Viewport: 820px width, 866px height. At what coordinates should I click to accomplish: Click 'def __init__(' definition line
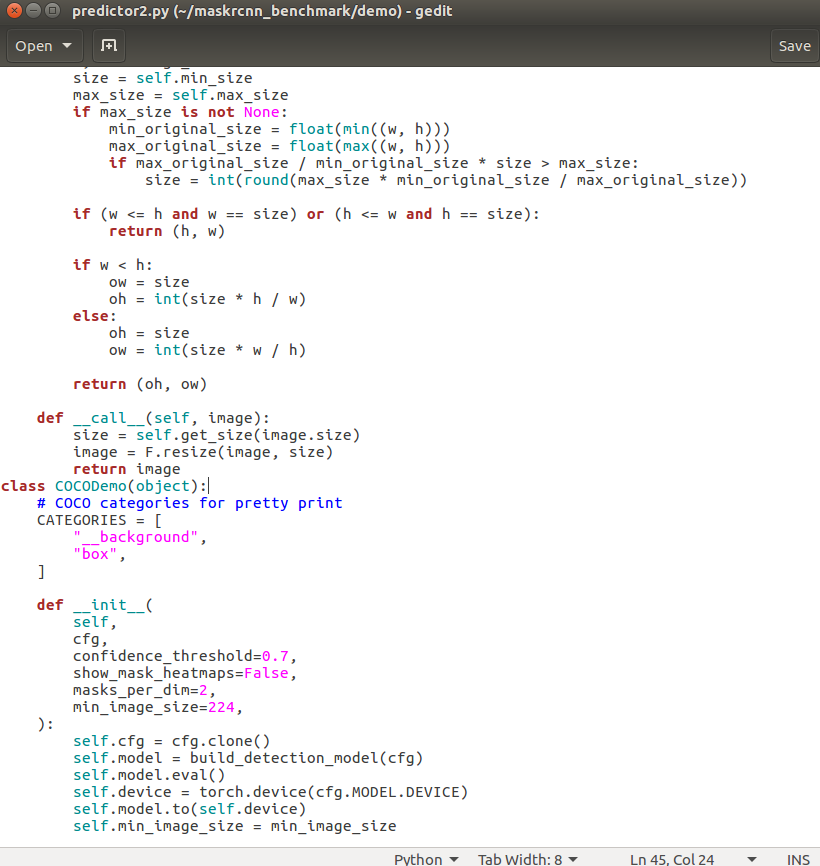coord(95,605)
